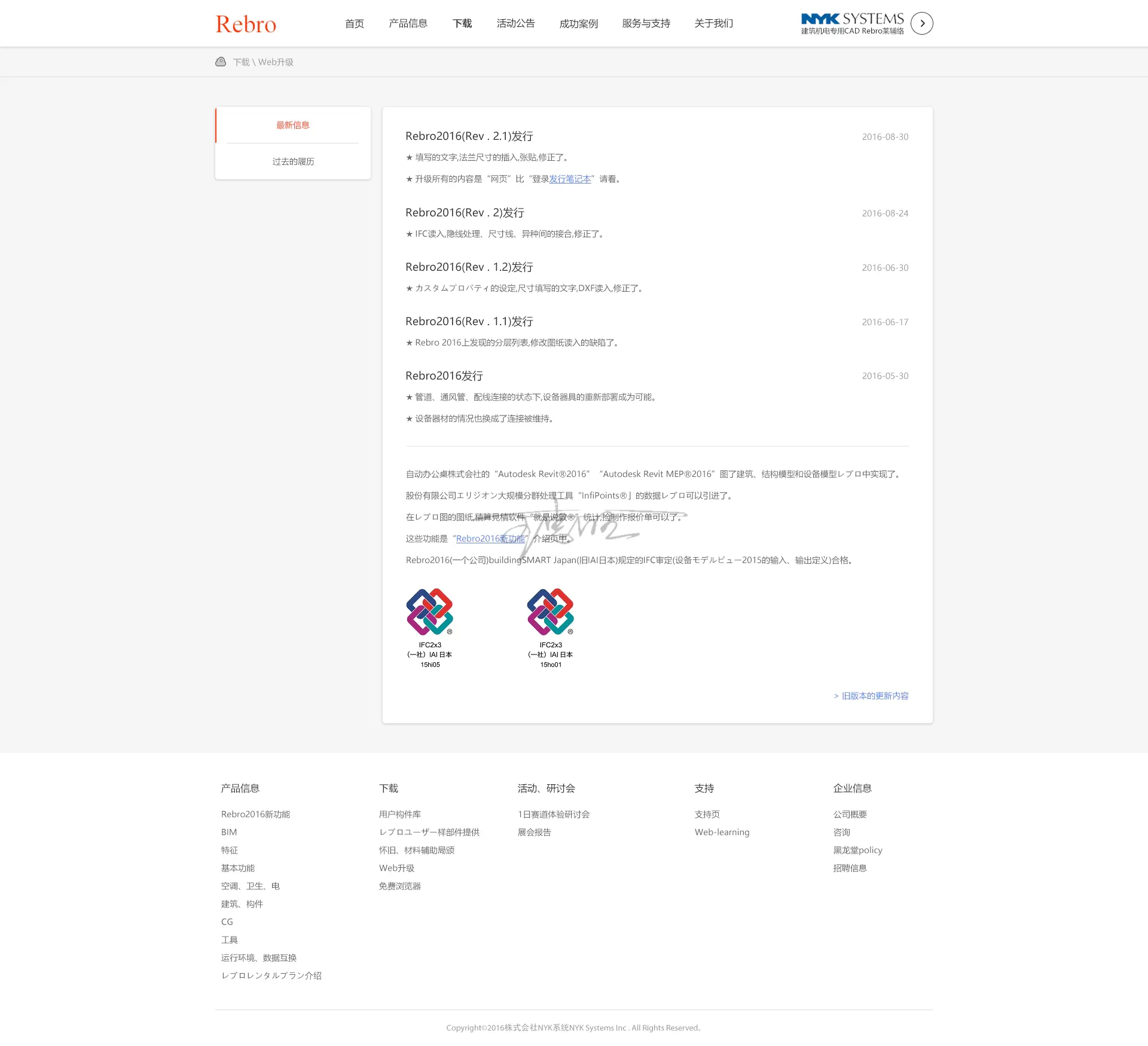Screen dimensions: 1148x1046
Task: Switch to the 过去的履历 sidebar tab
Action: point(293,161)
